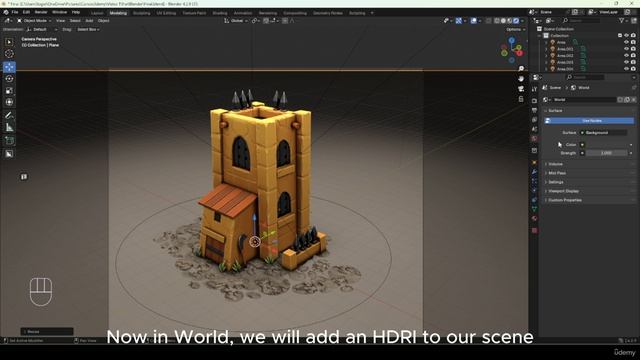640x360 pixels.
Task: Hide Area.003 light in viewport
Action: tap(627, 62)
